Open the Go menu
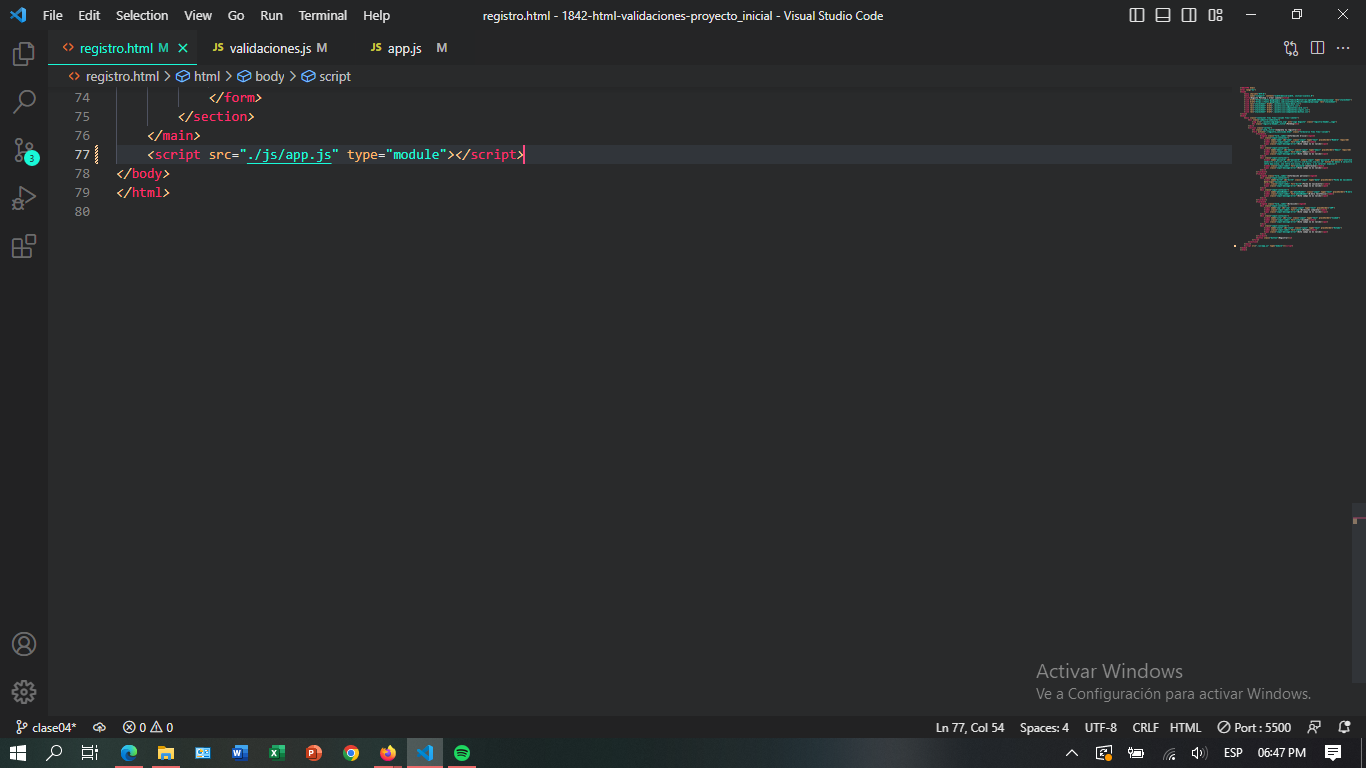Viewport: 1366px width, 768px height. coord(236,15)
